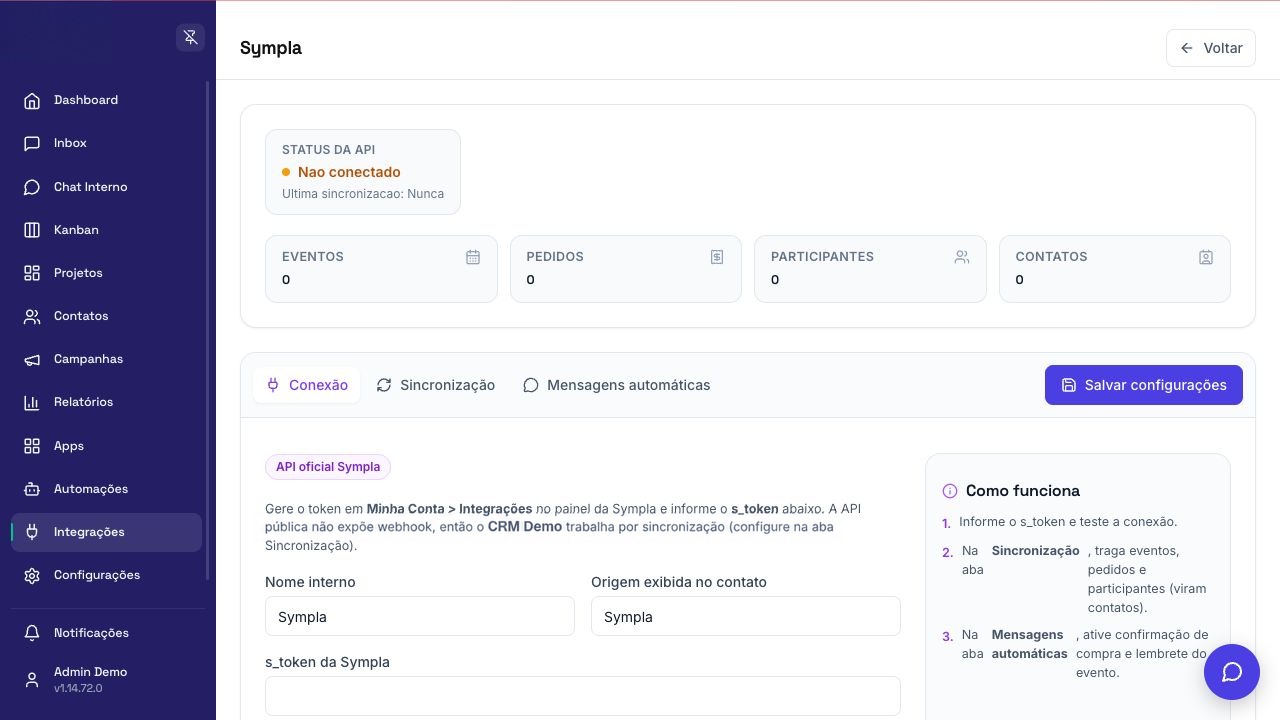
Task: Click the Projetos grid icon
Action: click(x=32, y=273)
